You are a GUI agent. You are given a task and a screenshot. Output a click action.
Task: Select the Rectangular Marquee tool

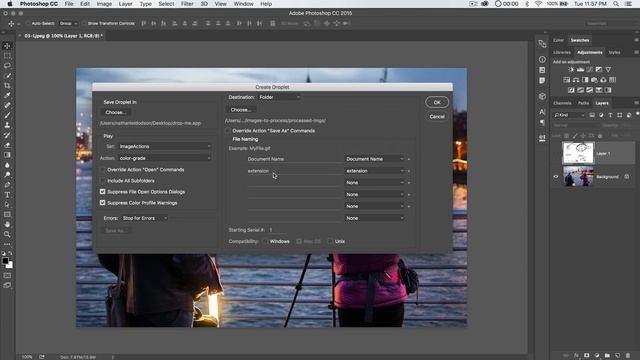point(7,56)
